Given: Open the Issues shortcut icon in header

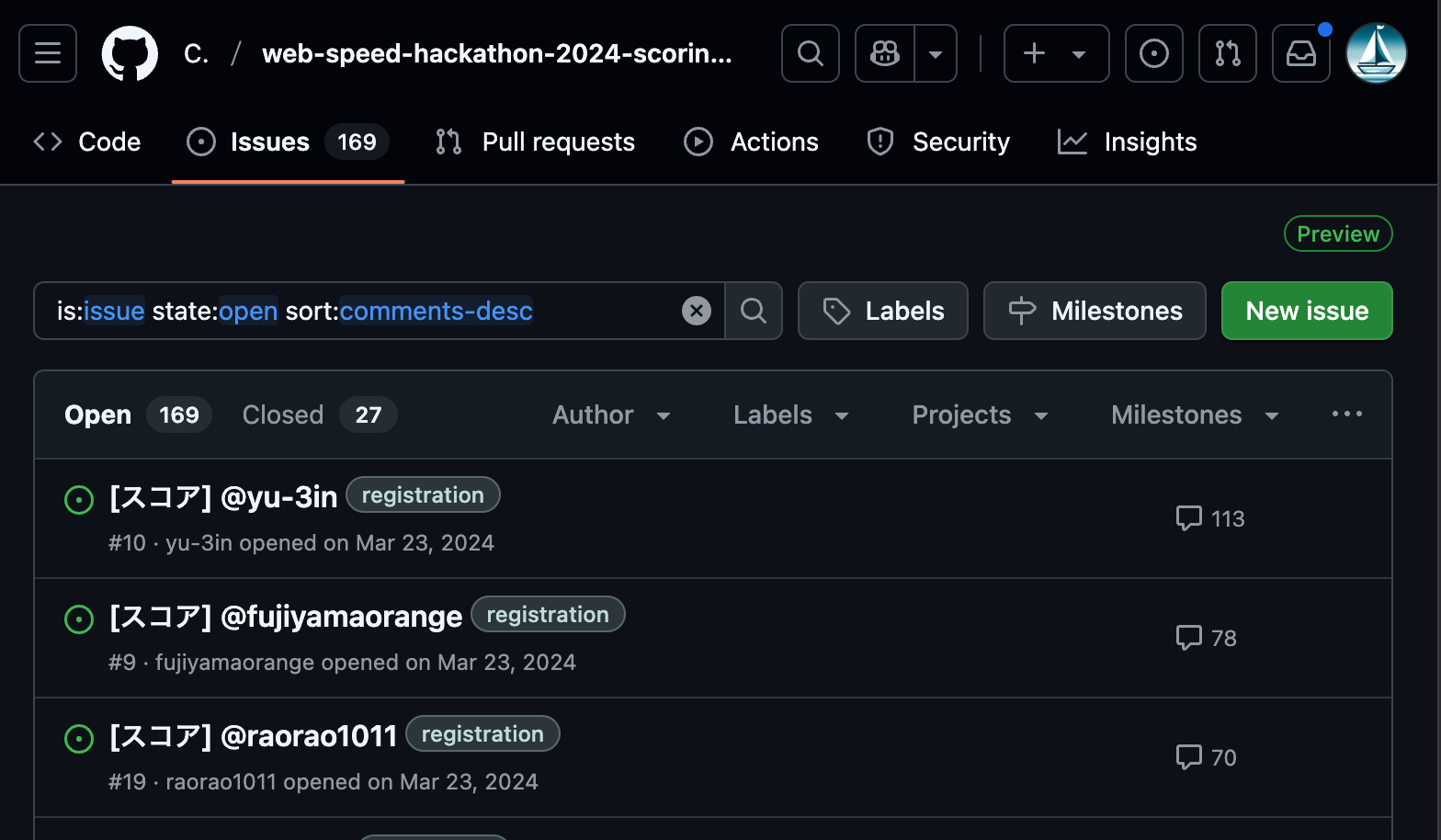Looking at the screenshot, I should (1153, 53).
